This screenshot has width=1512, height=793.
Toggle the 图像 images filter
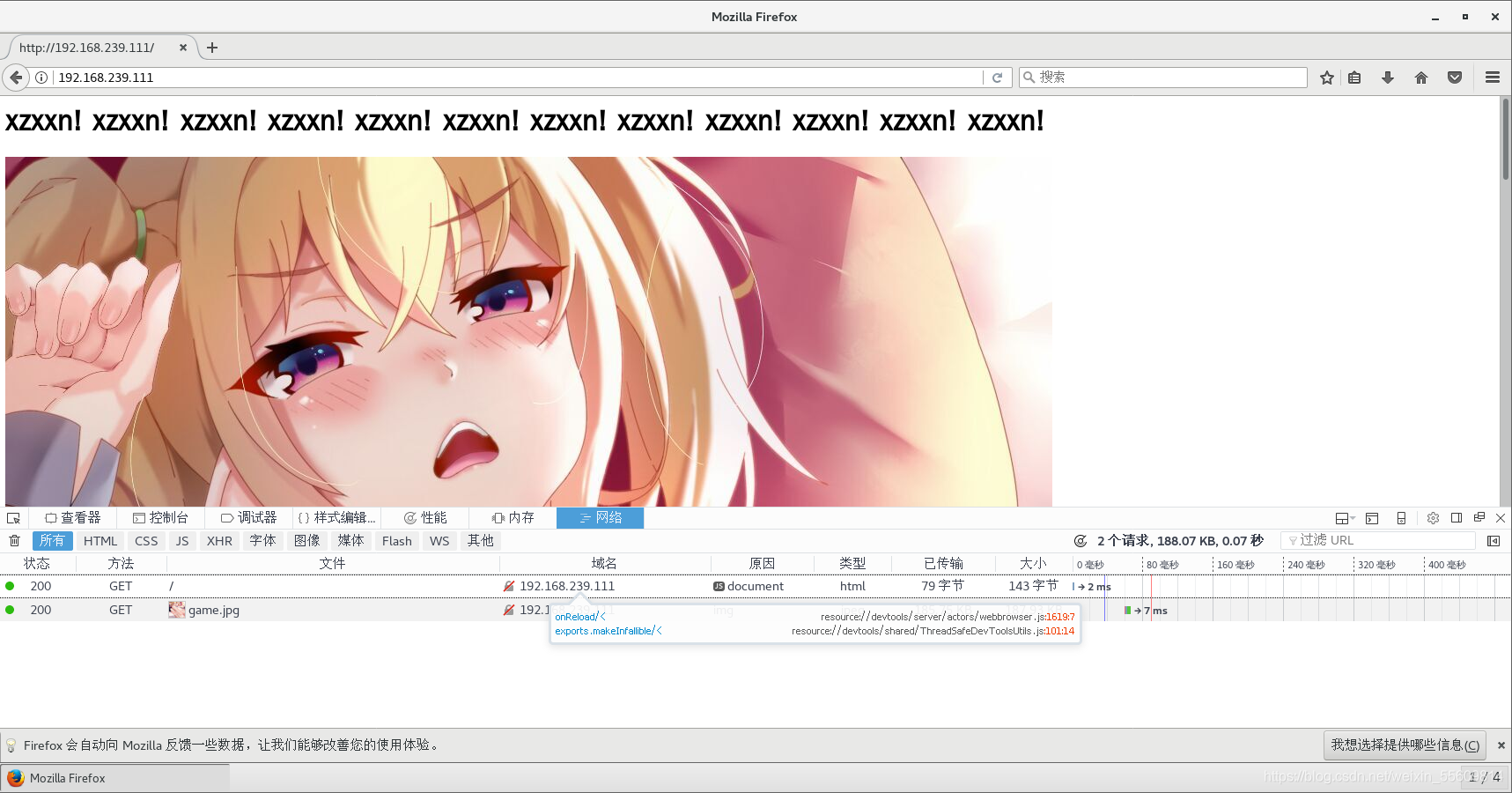[306, 541]
